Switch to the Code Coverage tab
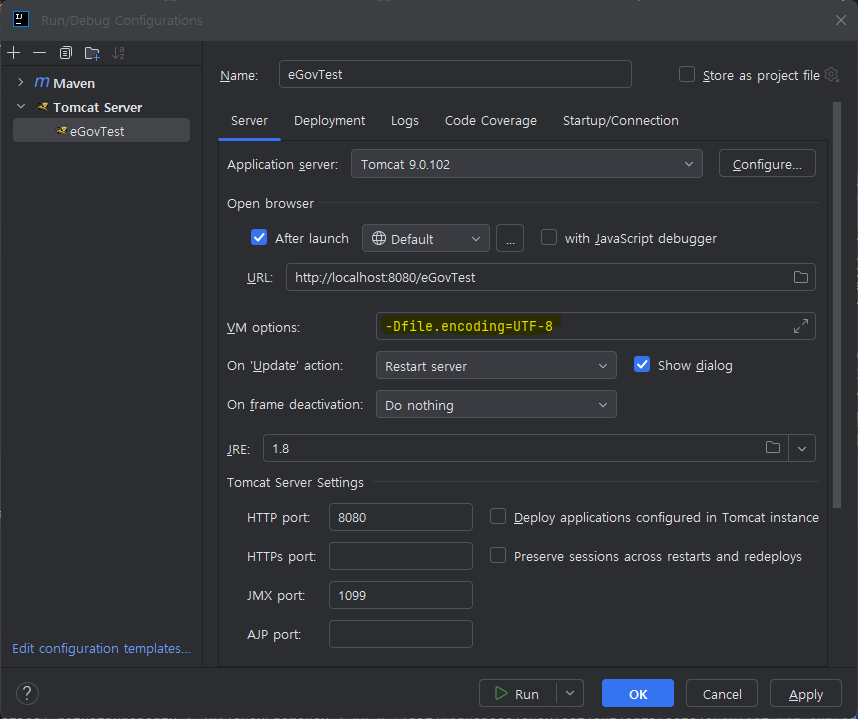The image size is (858, 719). click(x=491, y=120)
